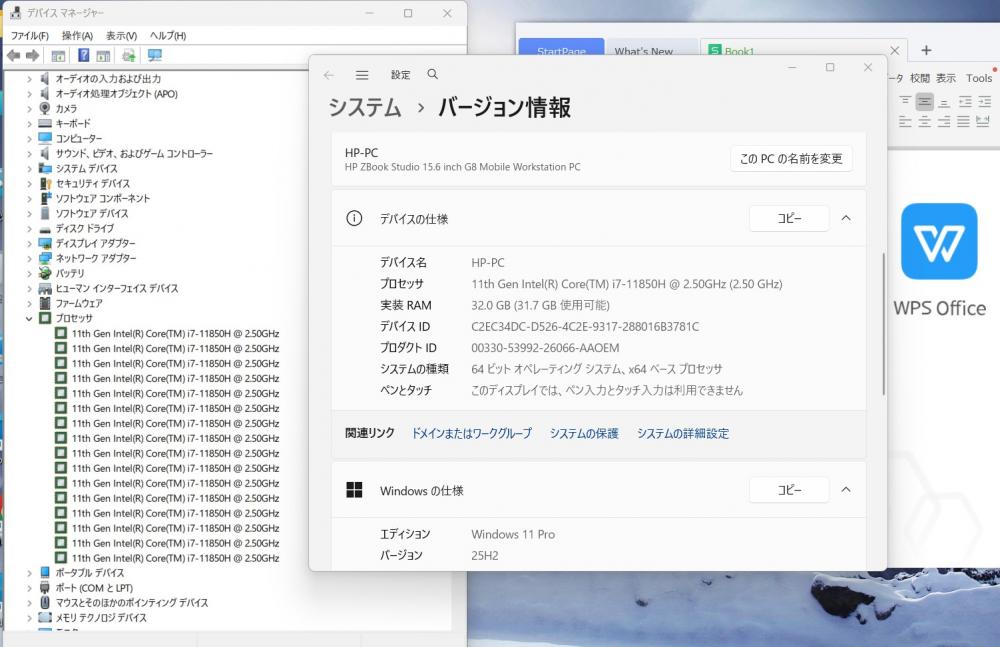Click the printer icon in Device Manager toolbar
This screenshot has height=647, width=1000.
pyautogui.click(x=129, y=56)
